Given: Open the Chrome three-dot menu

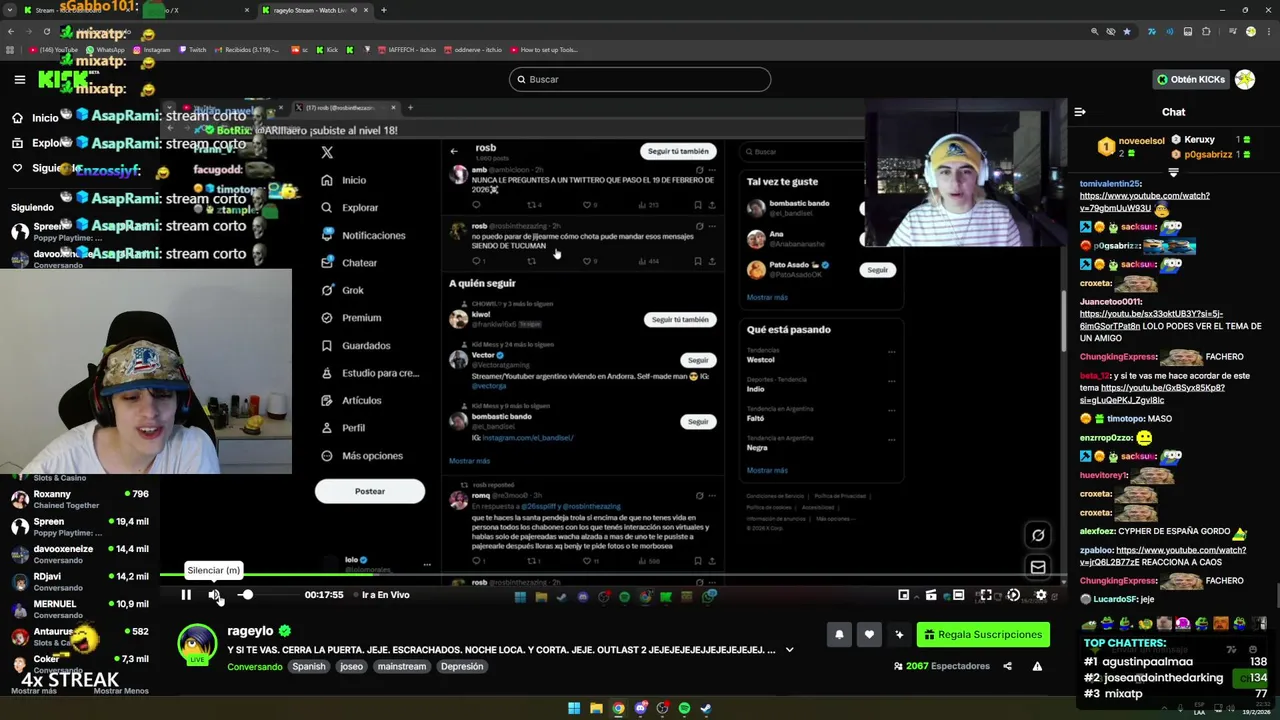Looking at the screenshot, I should pos(1269,31).
